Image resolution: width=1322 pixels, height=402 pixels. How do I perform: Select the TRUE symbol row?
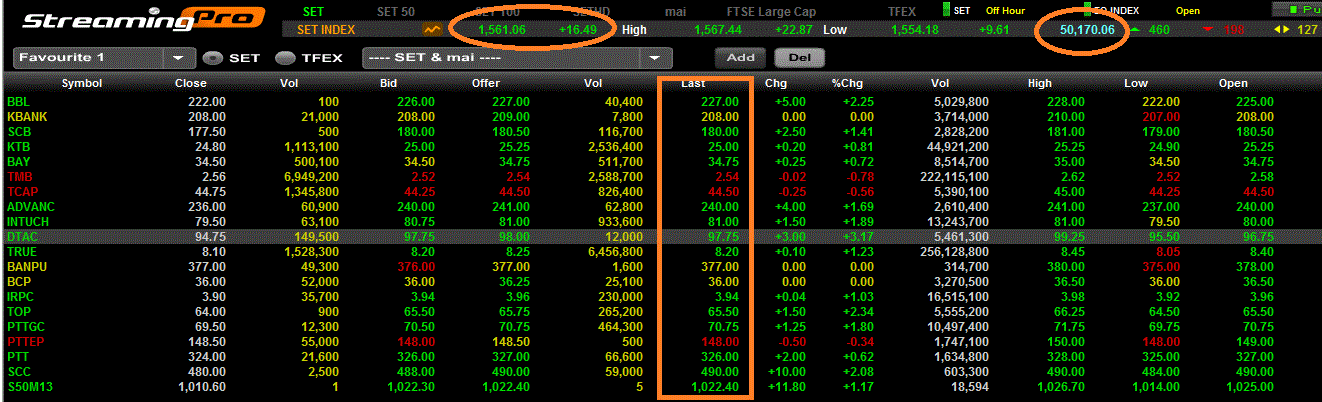click(x=661, y=252)
